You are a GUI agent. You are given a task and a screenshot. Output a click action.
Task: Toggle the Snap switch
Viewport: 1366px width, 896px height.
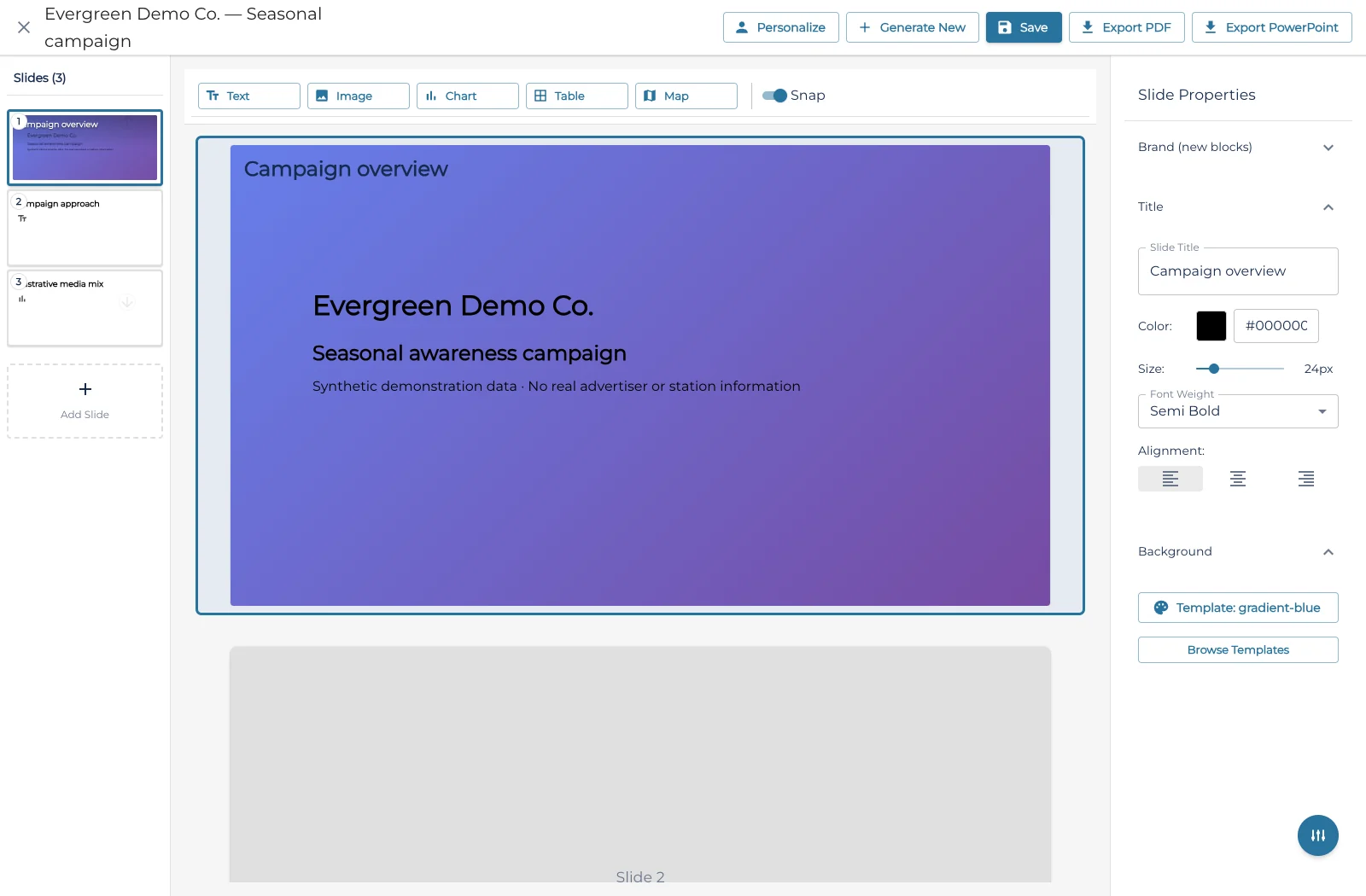(774, 96)
